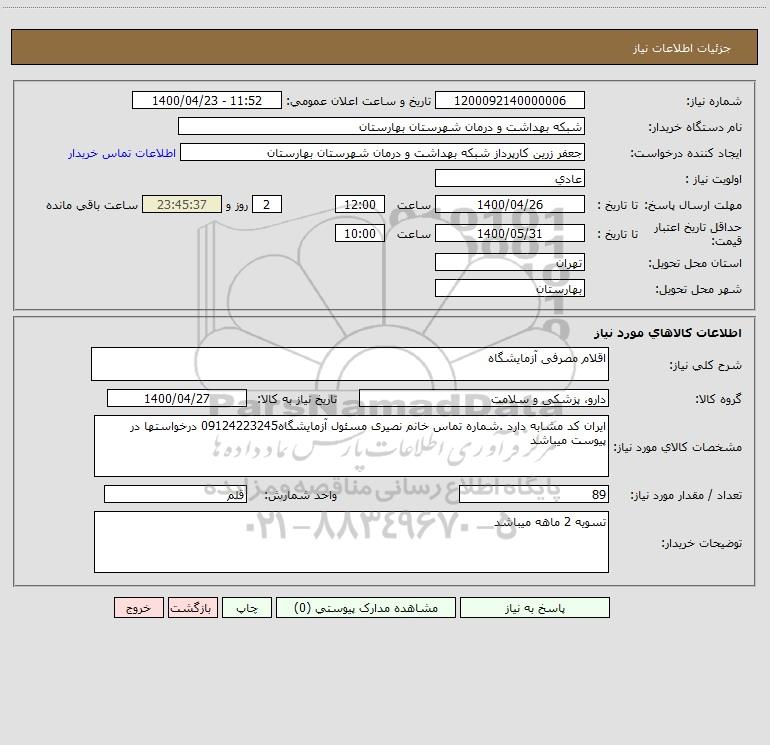This screenshot has width=770, height=745.
Task: Click the اطلاعات کالاهای مورد نیاز section heading
Action: pyautogui.click(x=667, y=333)
